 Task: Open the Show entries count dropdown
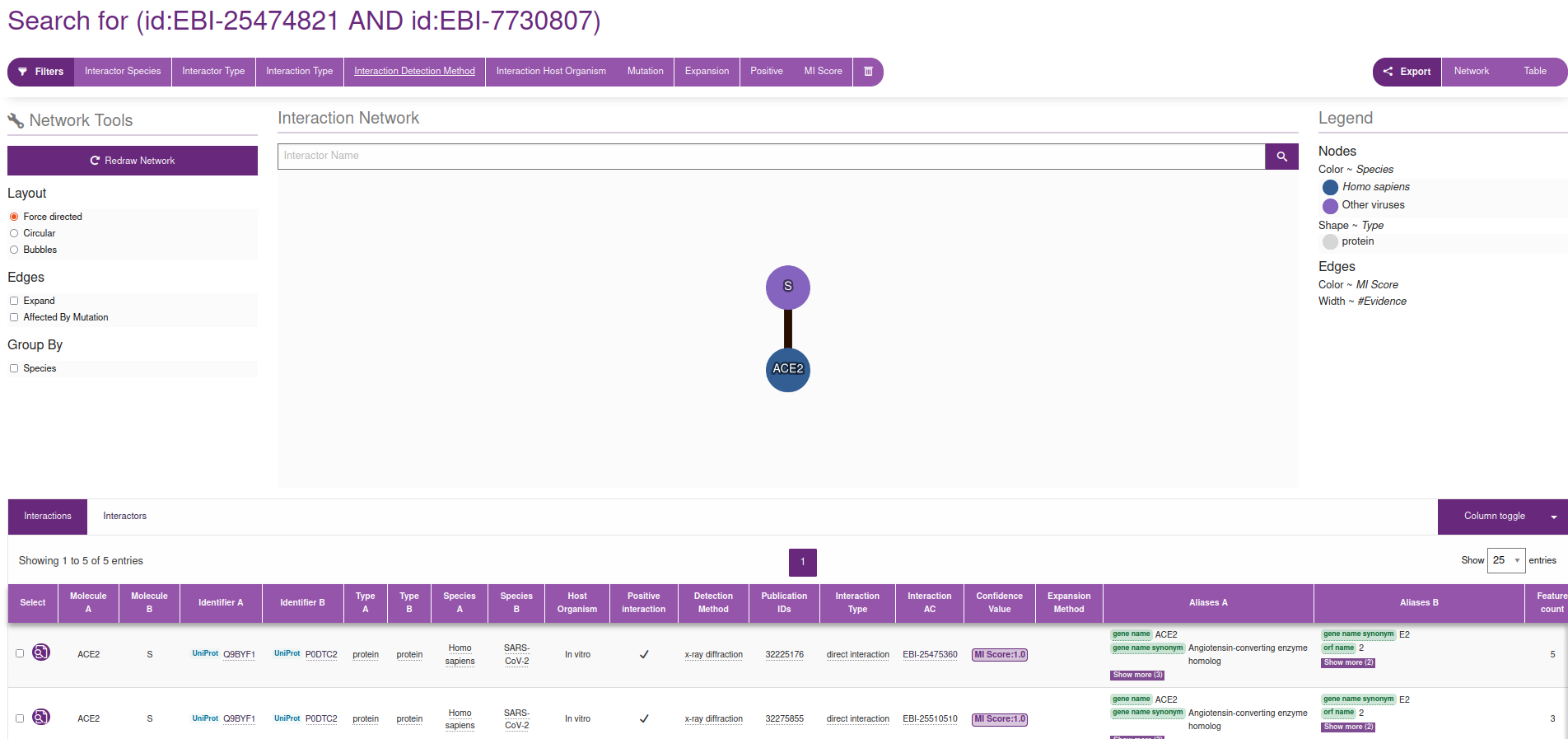1505,560
